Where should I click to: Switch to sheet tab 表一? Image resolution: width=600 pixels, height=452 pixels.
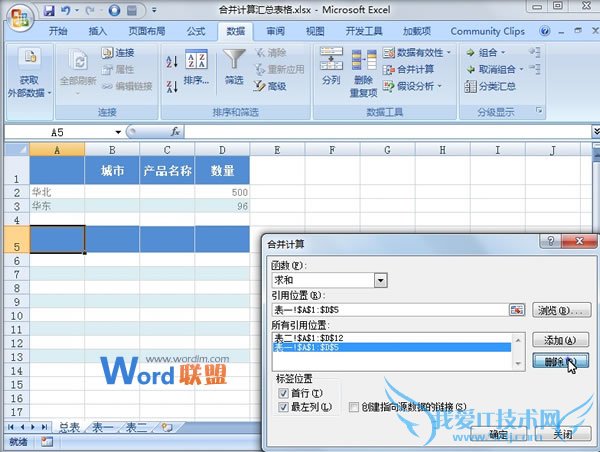click(x=103, y=427)
